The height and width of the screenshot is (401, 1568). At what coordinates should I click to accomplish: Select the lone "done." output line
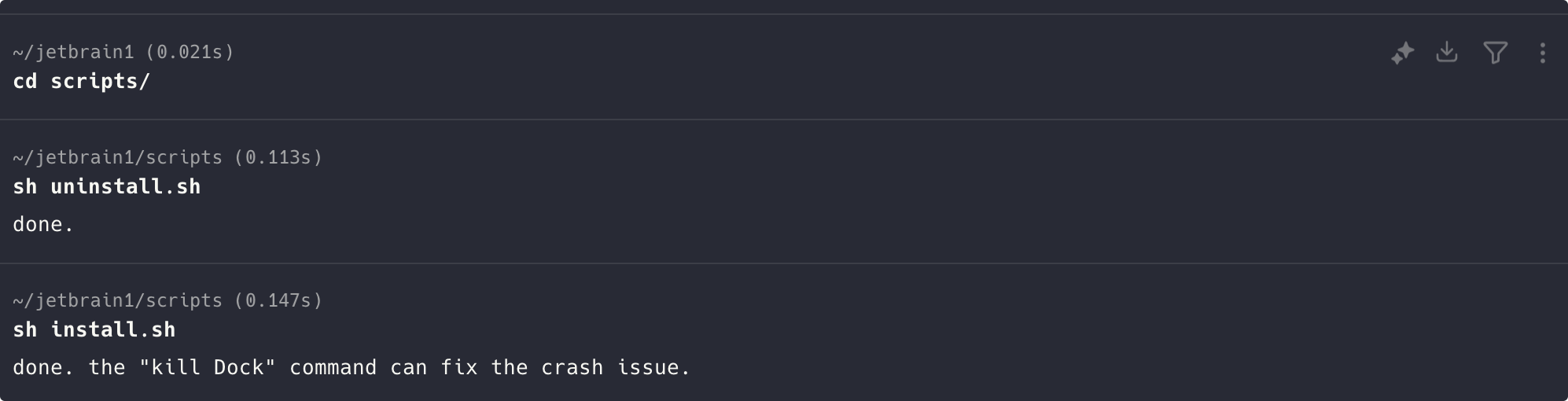pos(43,224)
